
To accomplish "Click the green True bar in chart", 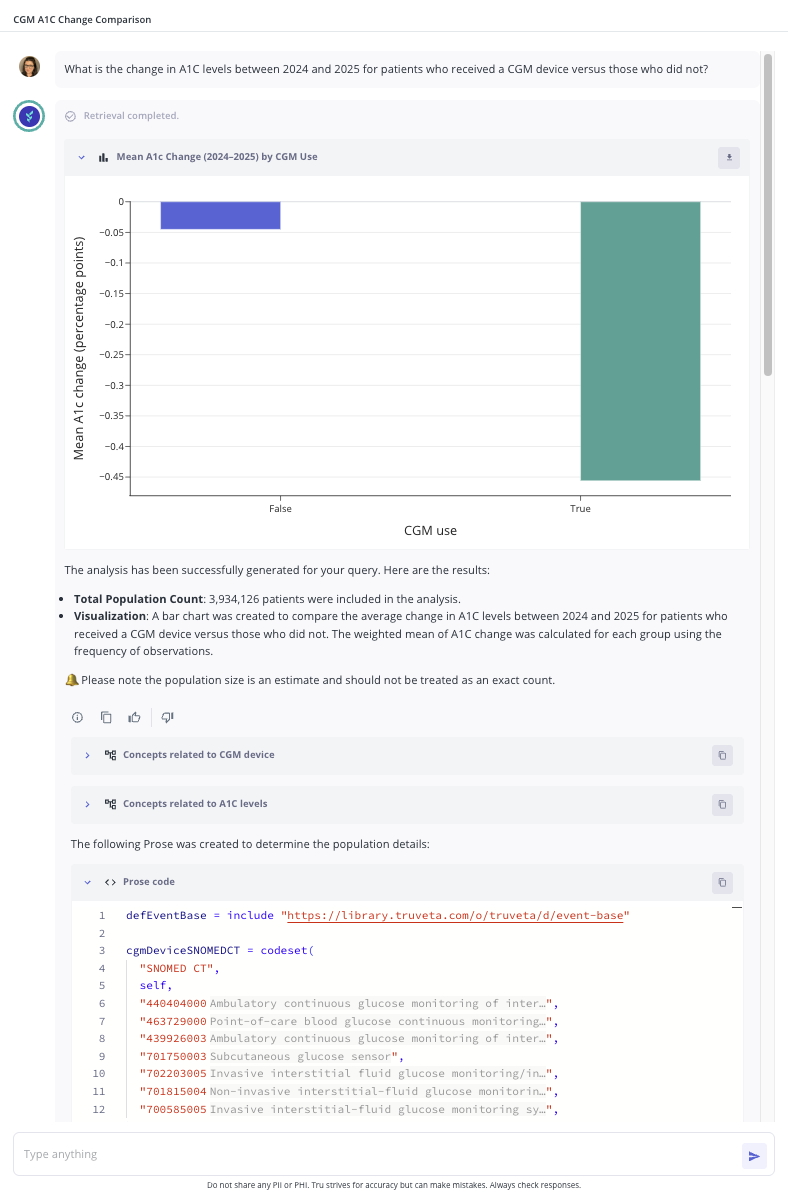I will [x=640, y=340].
